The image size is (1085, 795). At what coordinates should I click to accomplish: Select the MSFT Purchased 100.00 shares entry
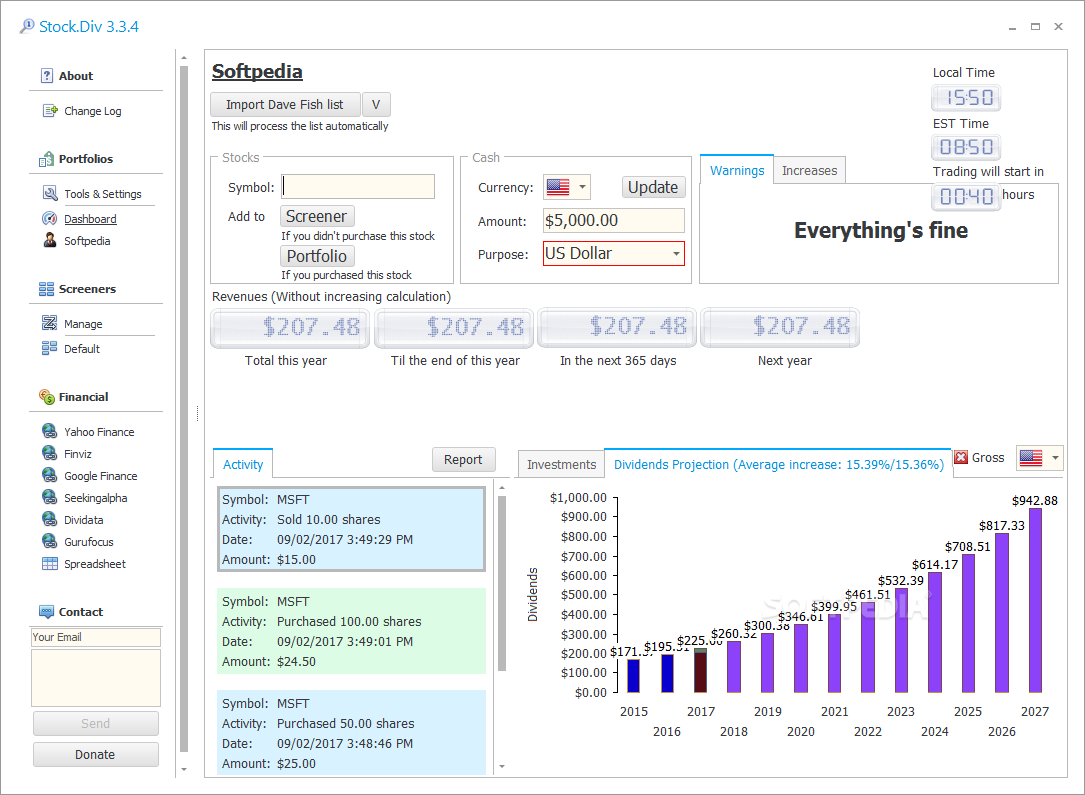(x=352, y=631)
